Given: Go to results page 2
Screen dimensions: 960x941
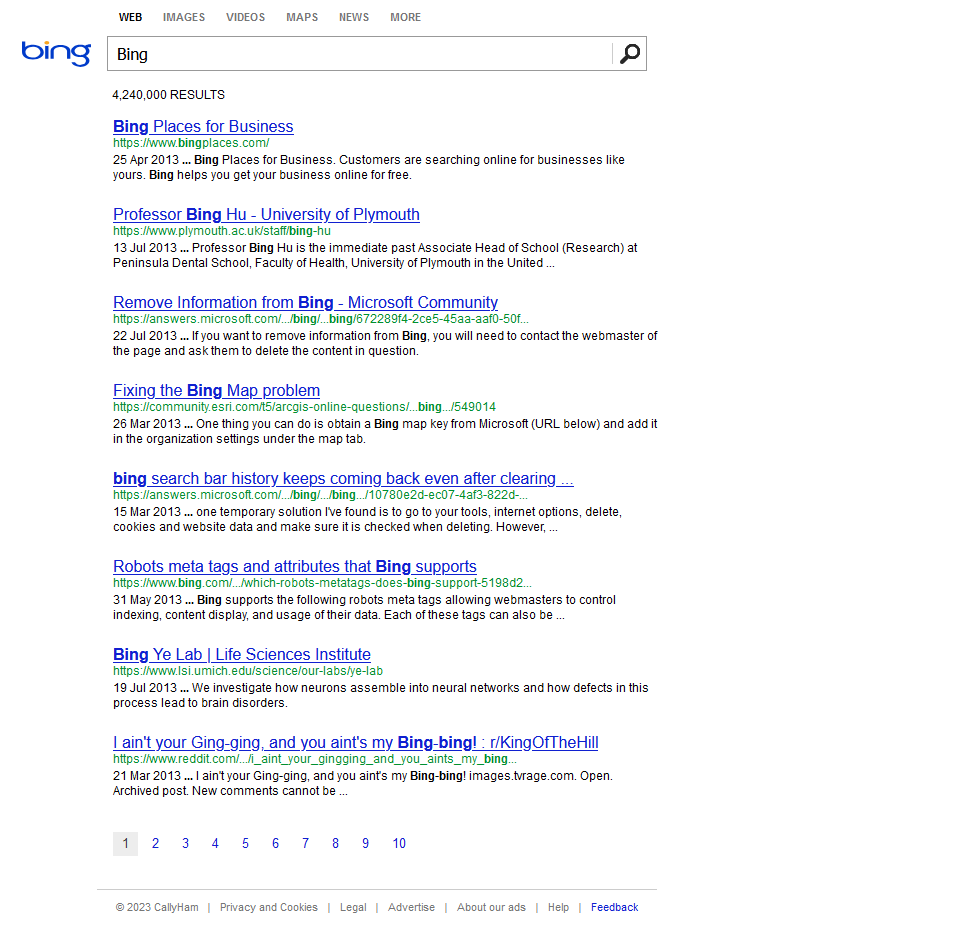Looking at the screenshot, I should coord(156,844).
